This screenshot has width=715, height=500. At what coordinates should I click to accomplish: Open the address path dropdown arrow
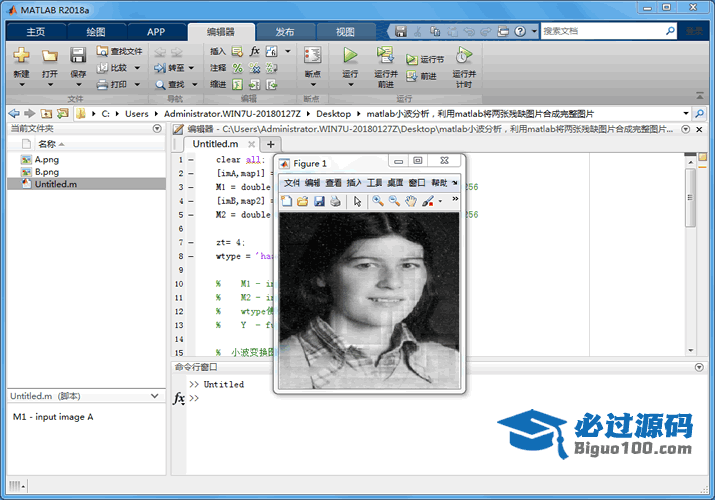click(686, 114)
